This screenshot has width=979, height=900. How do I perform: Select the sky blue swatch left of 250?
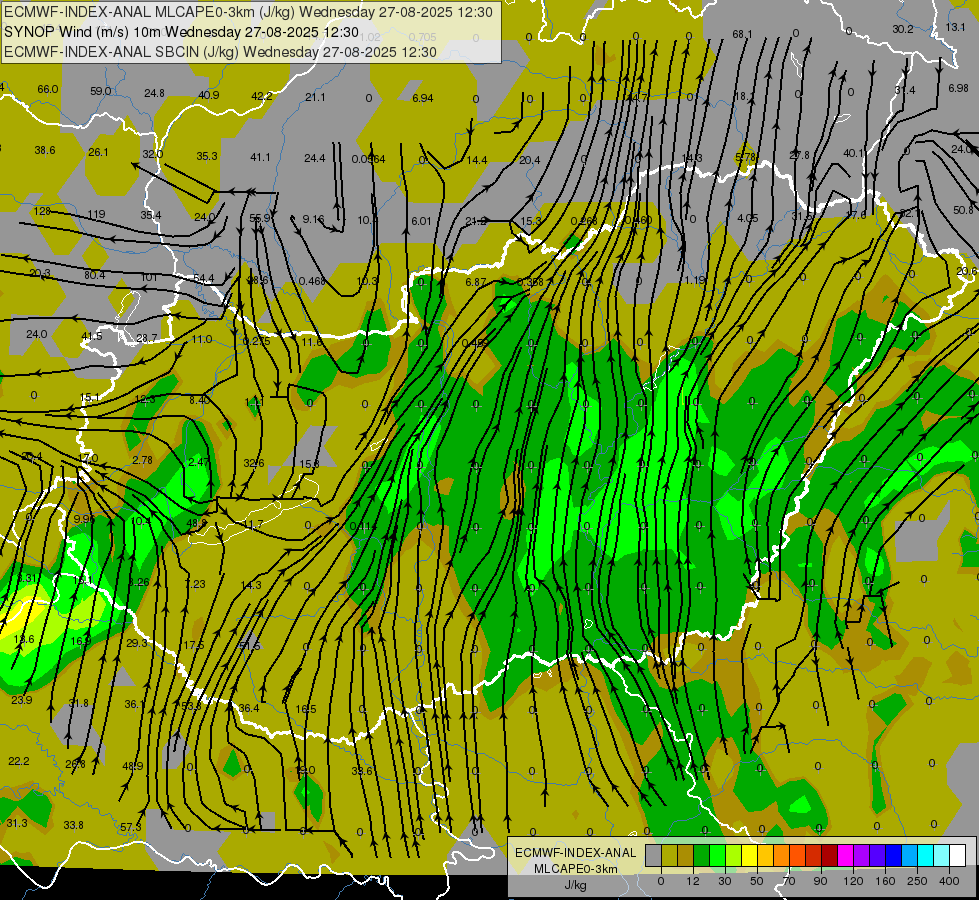[x=910, y=855]
